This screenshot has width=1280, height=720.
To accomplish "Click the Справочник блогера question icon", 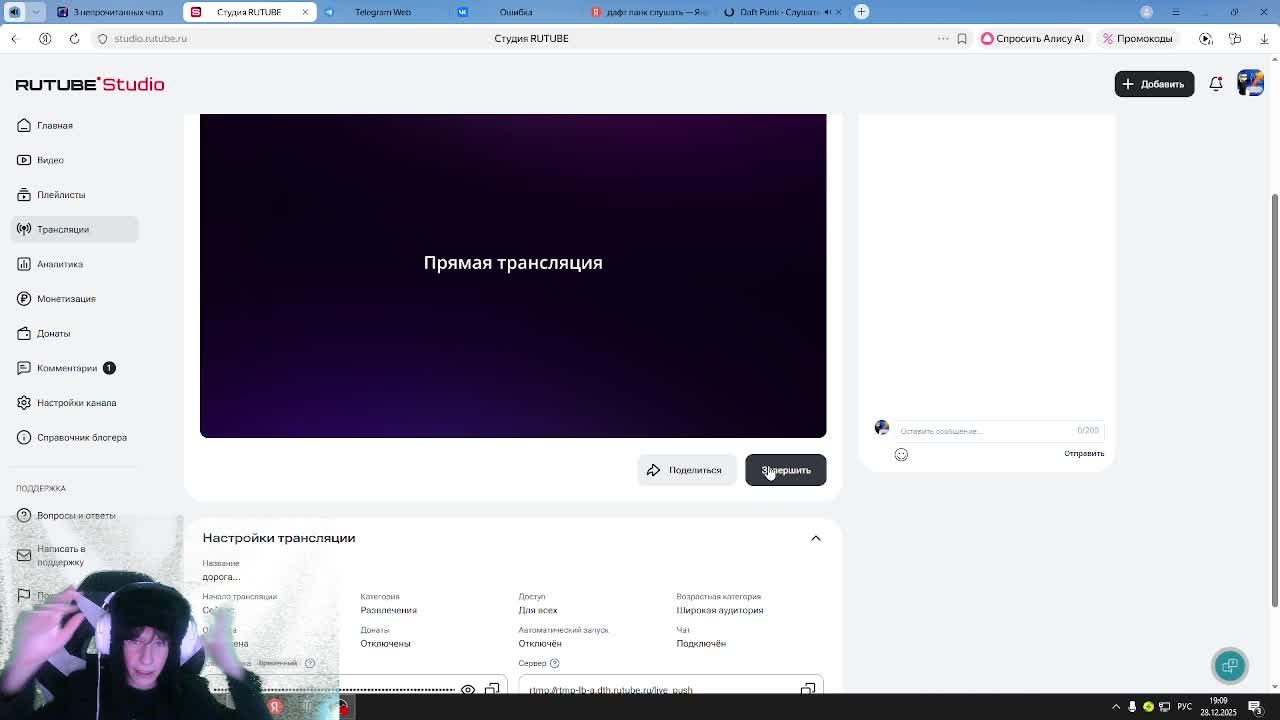I will (x=24, y=437).
